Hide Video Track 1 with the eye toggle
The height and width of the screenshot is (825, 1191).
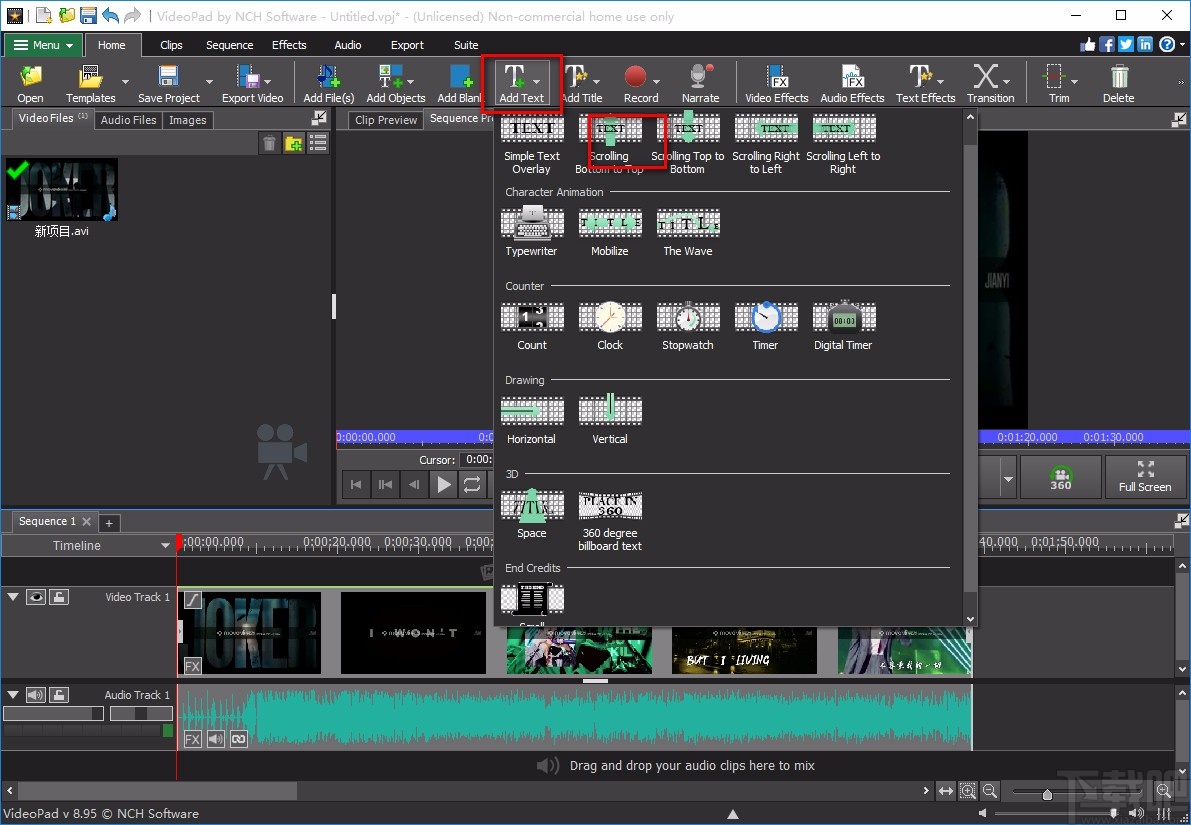(x=35, y=597)
